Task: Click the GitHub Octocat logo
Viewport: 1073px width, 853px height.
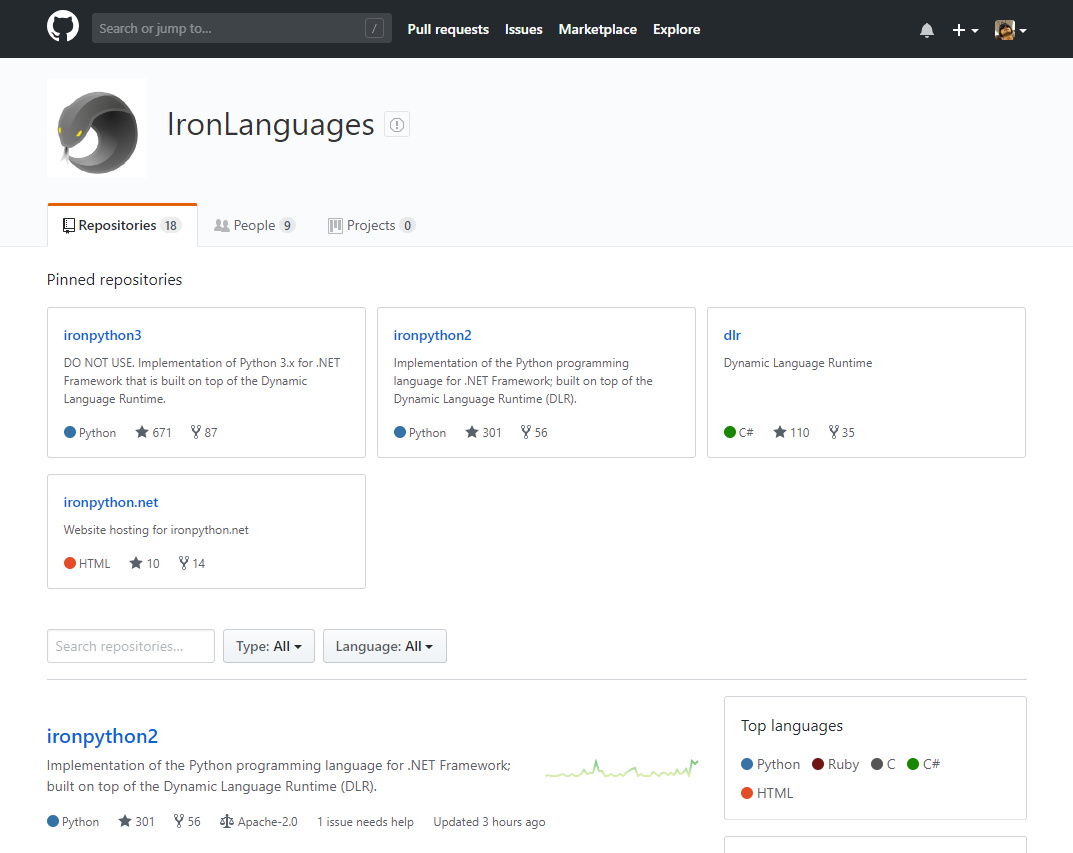Action: pyautogui.click(x=63, y=27)
